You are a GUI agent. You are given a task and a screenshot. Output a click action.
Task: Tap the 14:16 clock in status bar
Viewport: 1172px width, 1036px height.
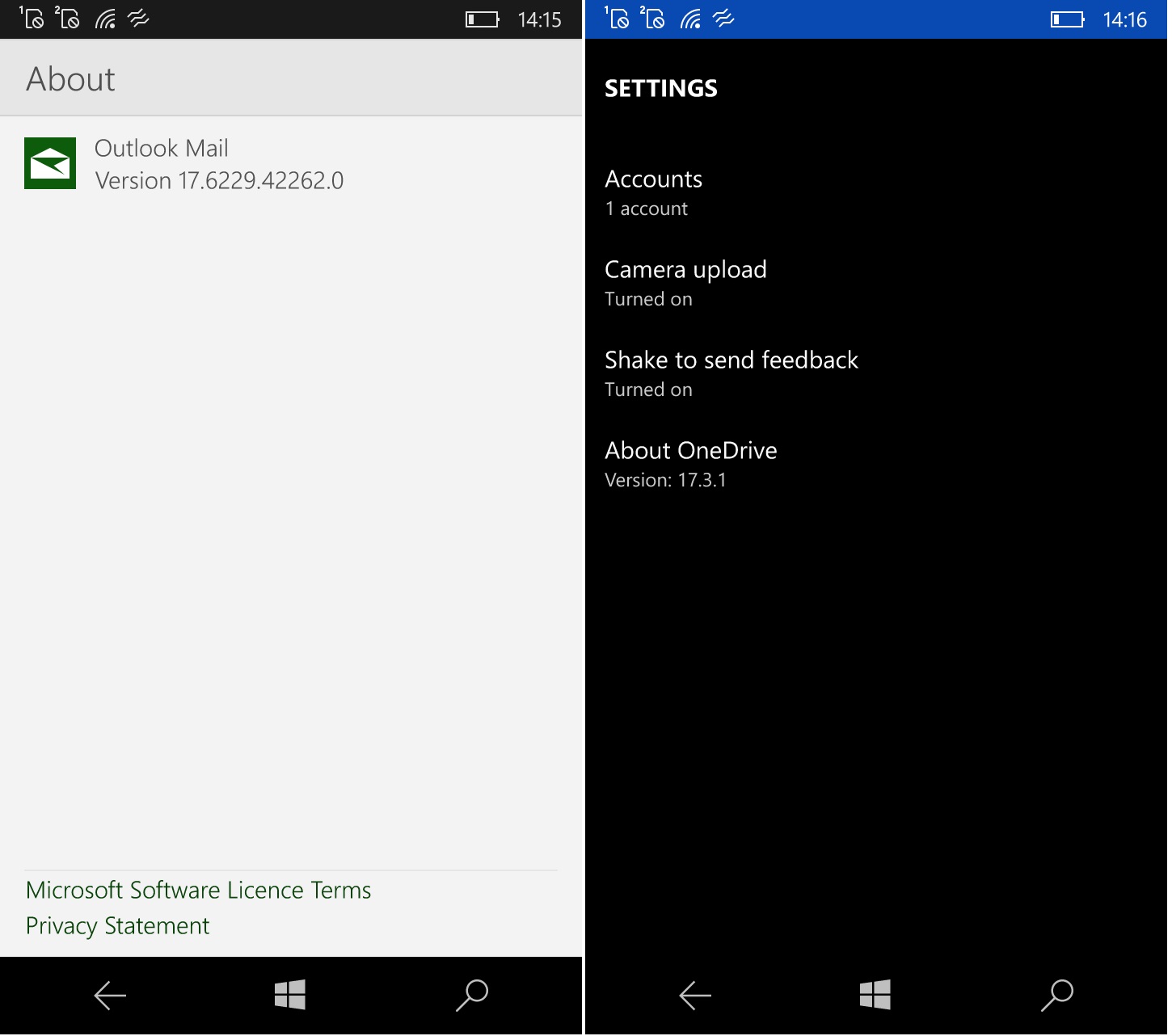click(x=1124, y=19)
